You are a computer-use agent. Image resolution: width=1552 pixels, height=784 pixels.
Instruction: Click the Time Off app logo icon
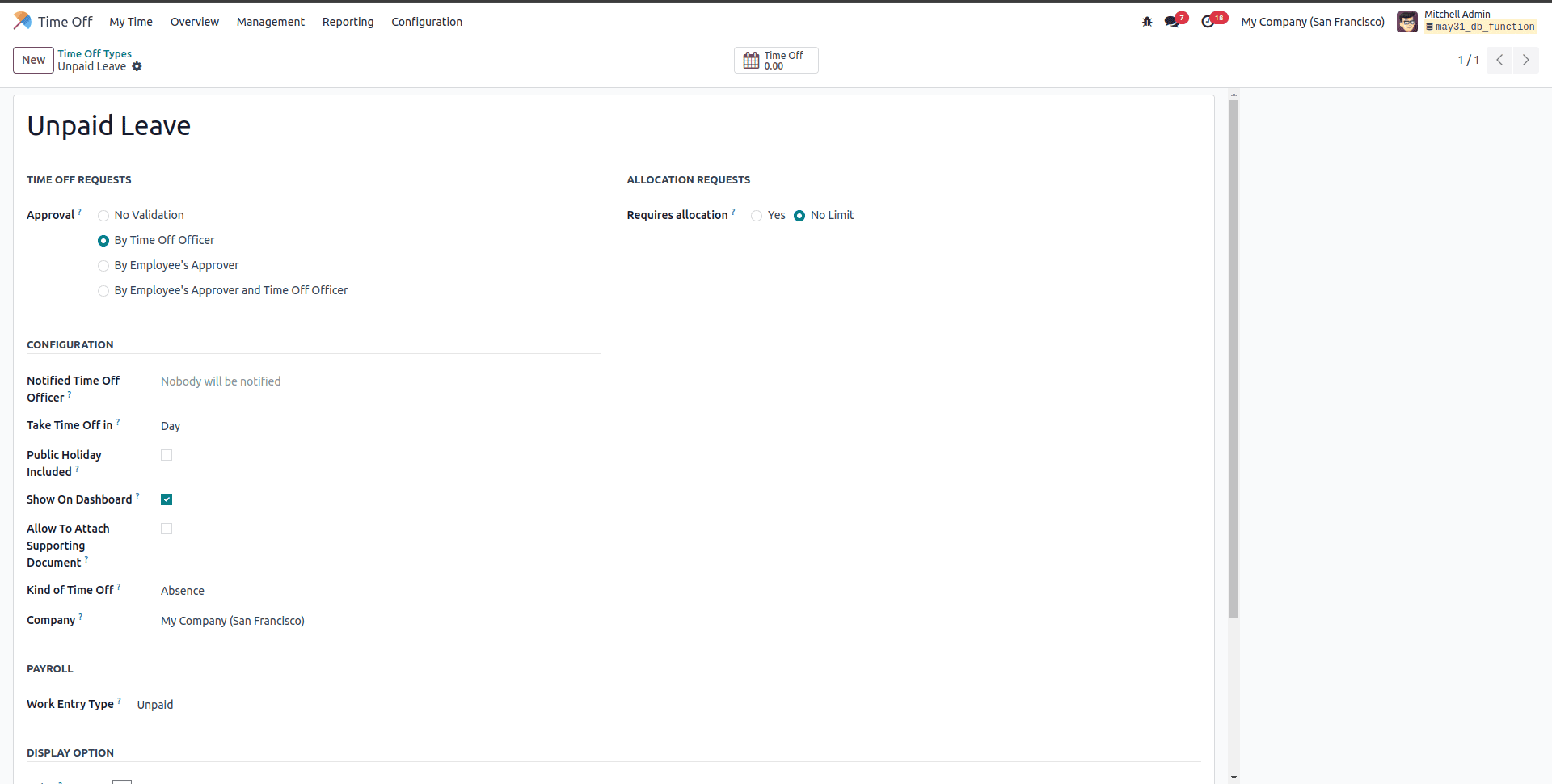(x=22, y=21)
